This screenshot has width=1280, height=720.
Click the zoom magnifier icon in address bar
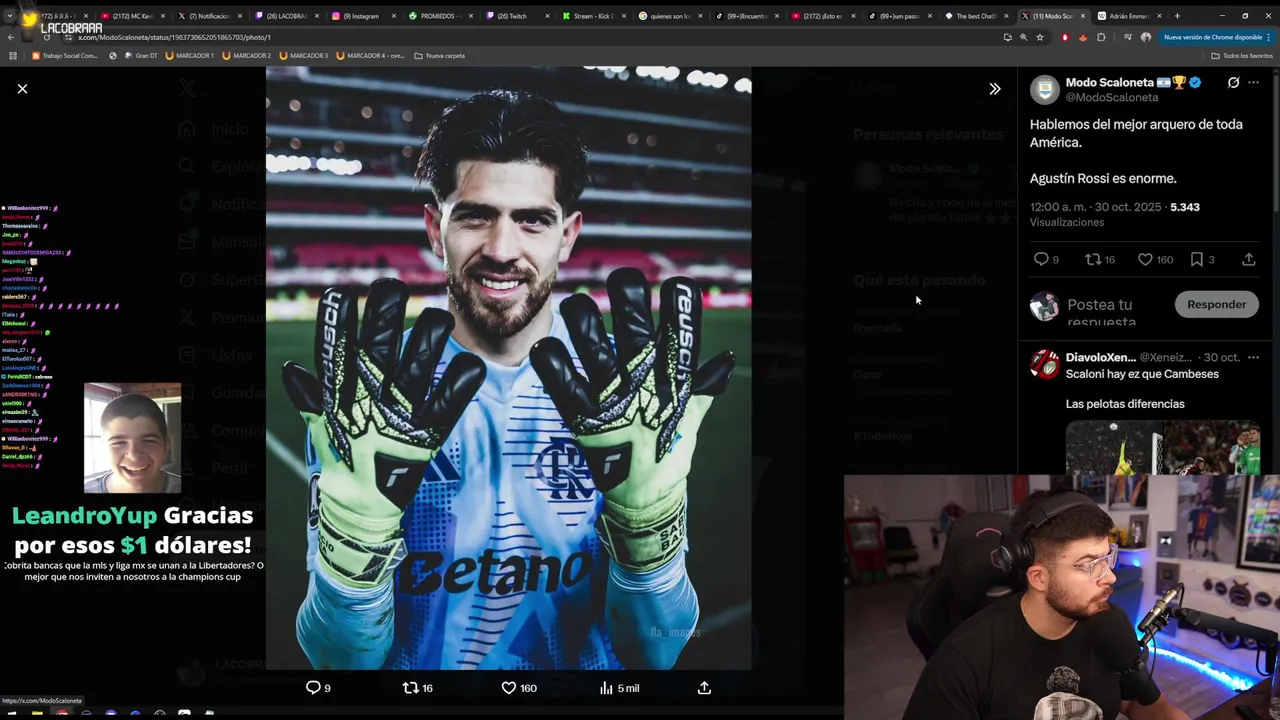pyautogui.click(x=1023, y=37)
